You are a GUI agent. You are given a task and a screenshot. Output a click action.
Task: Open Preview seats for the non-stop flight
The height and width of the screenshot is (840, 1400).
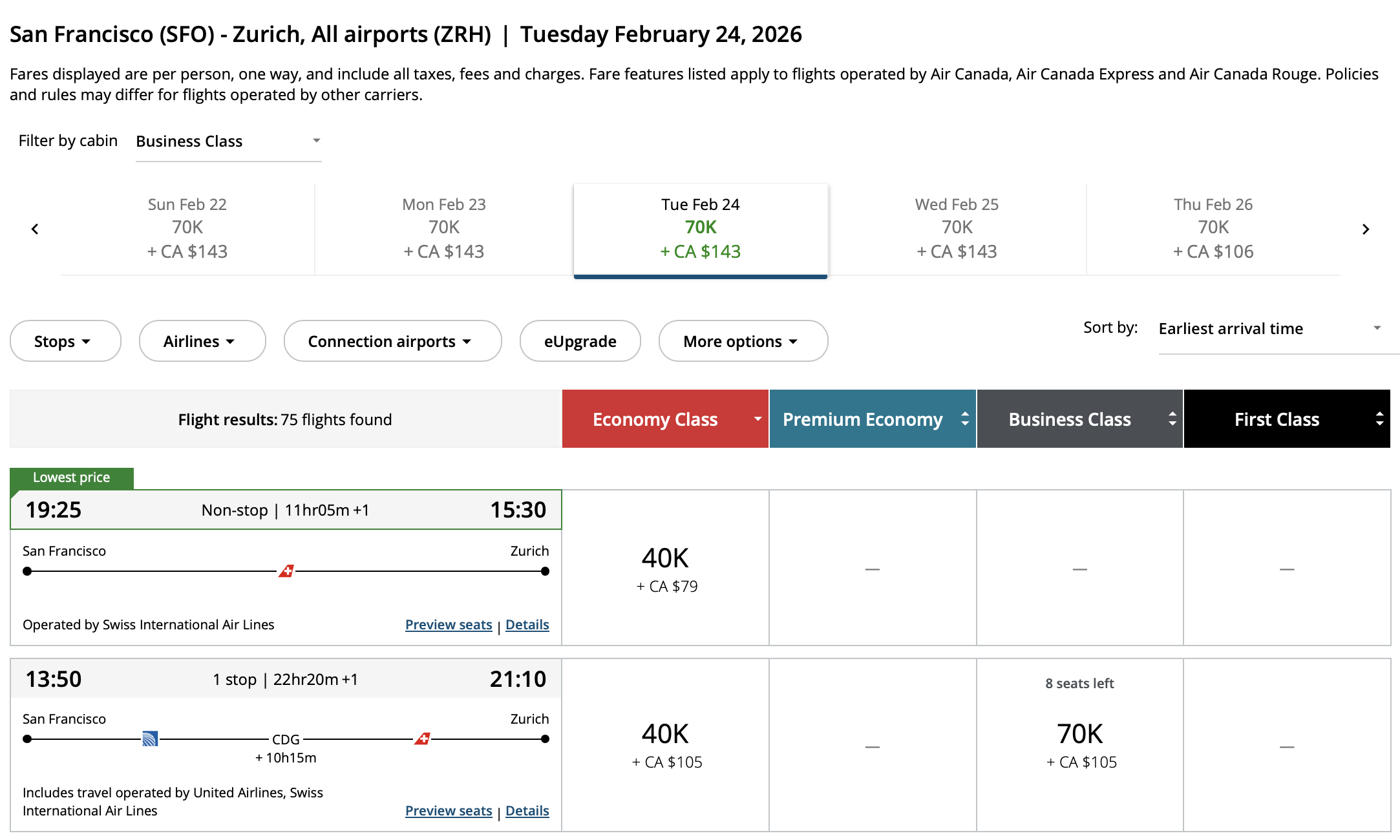click(449, 624)
